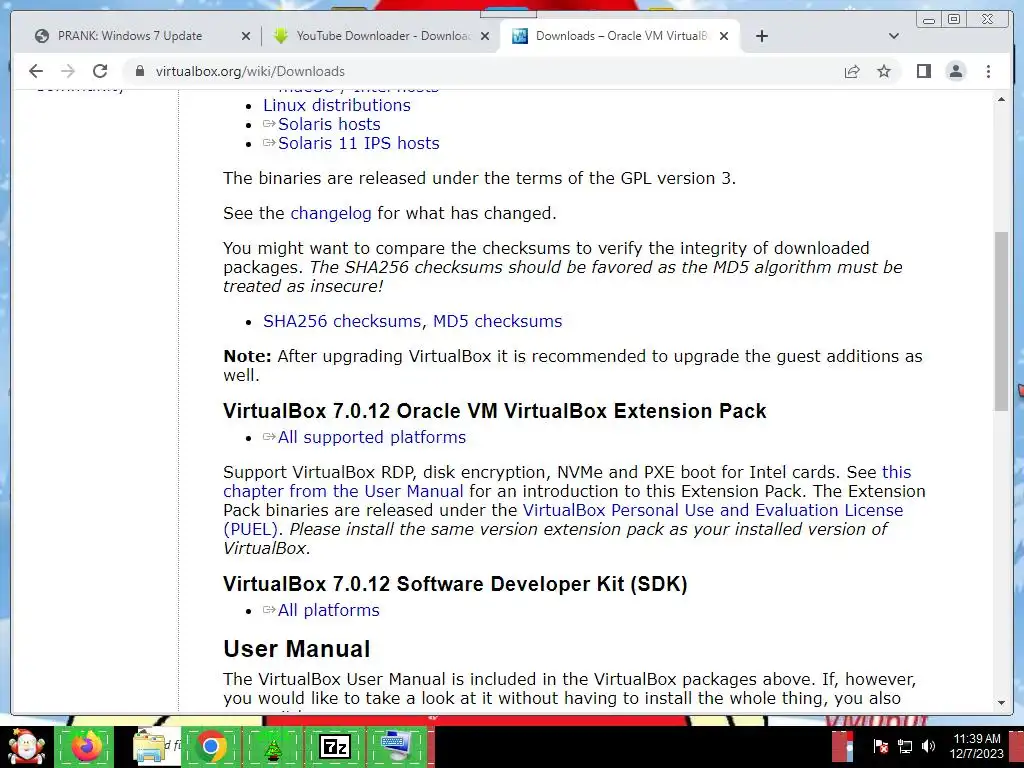1024x768 pixels.
Task: Close the VirtualBox Downloads tab
Action: click(724, 36)
